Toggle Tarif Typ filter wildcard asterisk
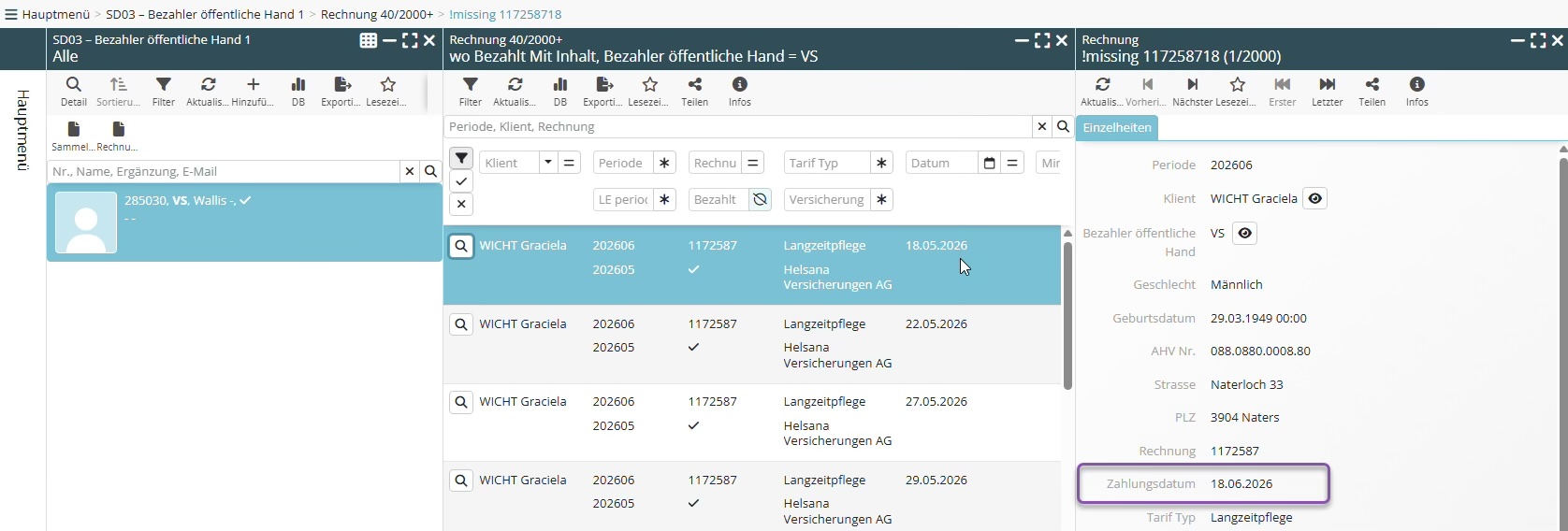1568x531 pixels. tap(881, 164)
